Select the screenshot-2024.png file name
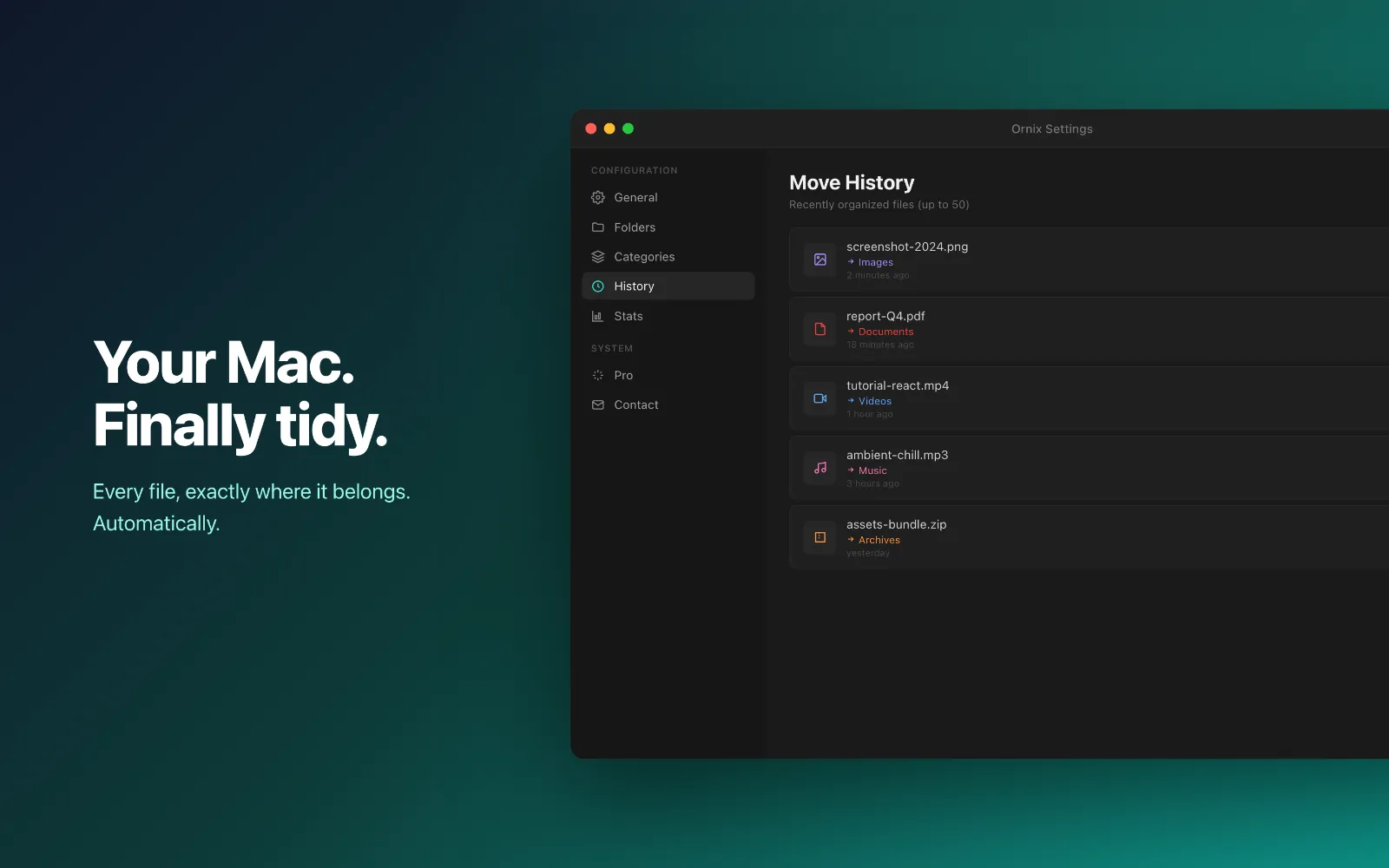The width and height of the screenshot is (1389, 868). [907, 247]
